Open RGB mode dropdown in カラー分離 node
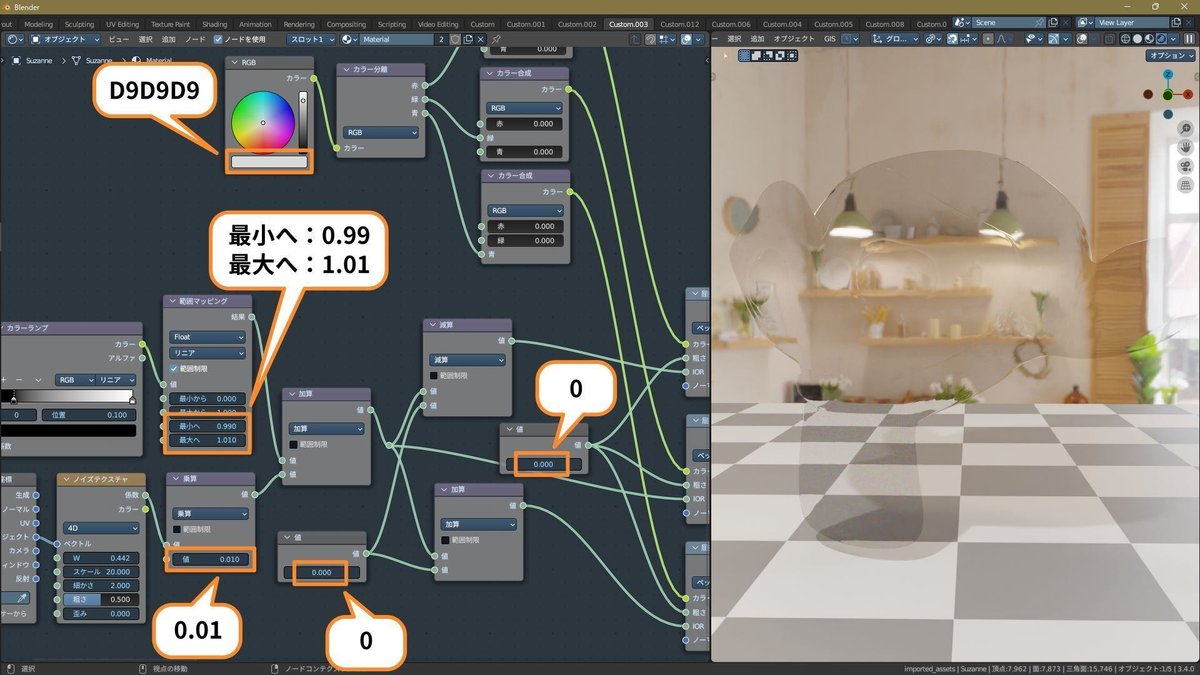The width and height of the screenshot is (1200, 675). point(381,132)
